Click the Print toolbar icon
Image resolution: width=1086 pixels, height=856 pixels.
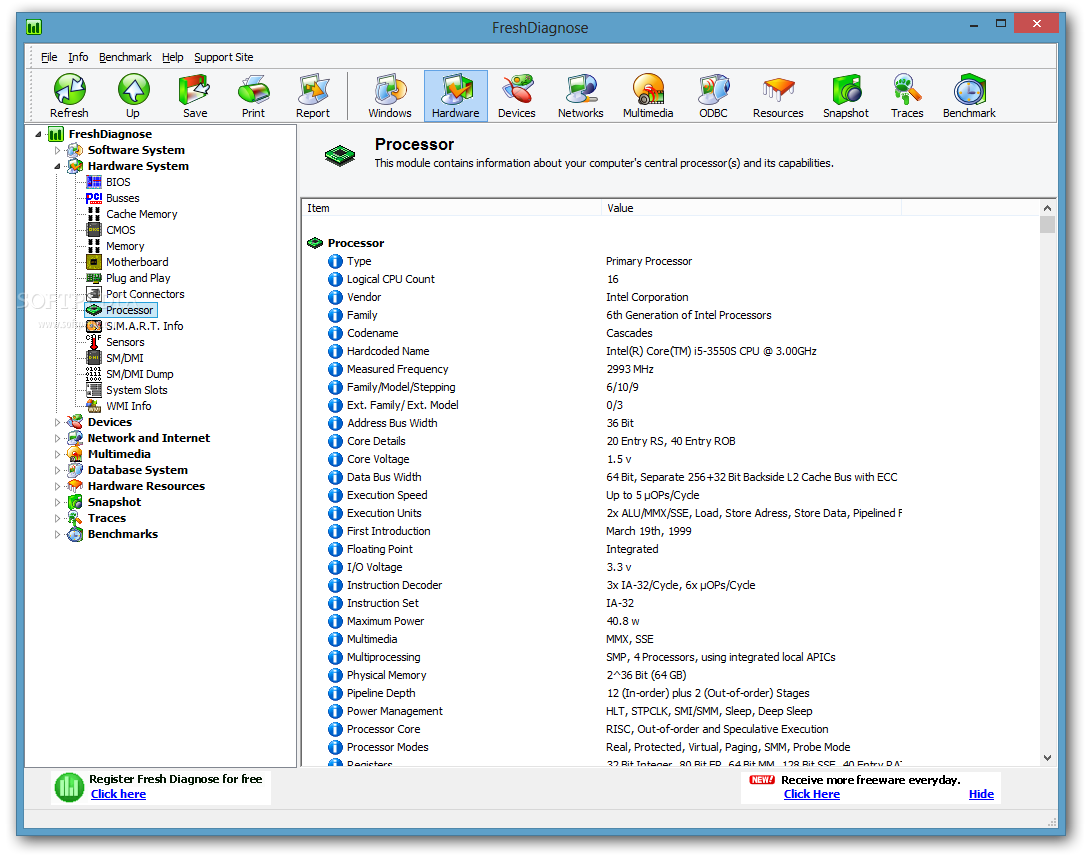tap(253, 96)
